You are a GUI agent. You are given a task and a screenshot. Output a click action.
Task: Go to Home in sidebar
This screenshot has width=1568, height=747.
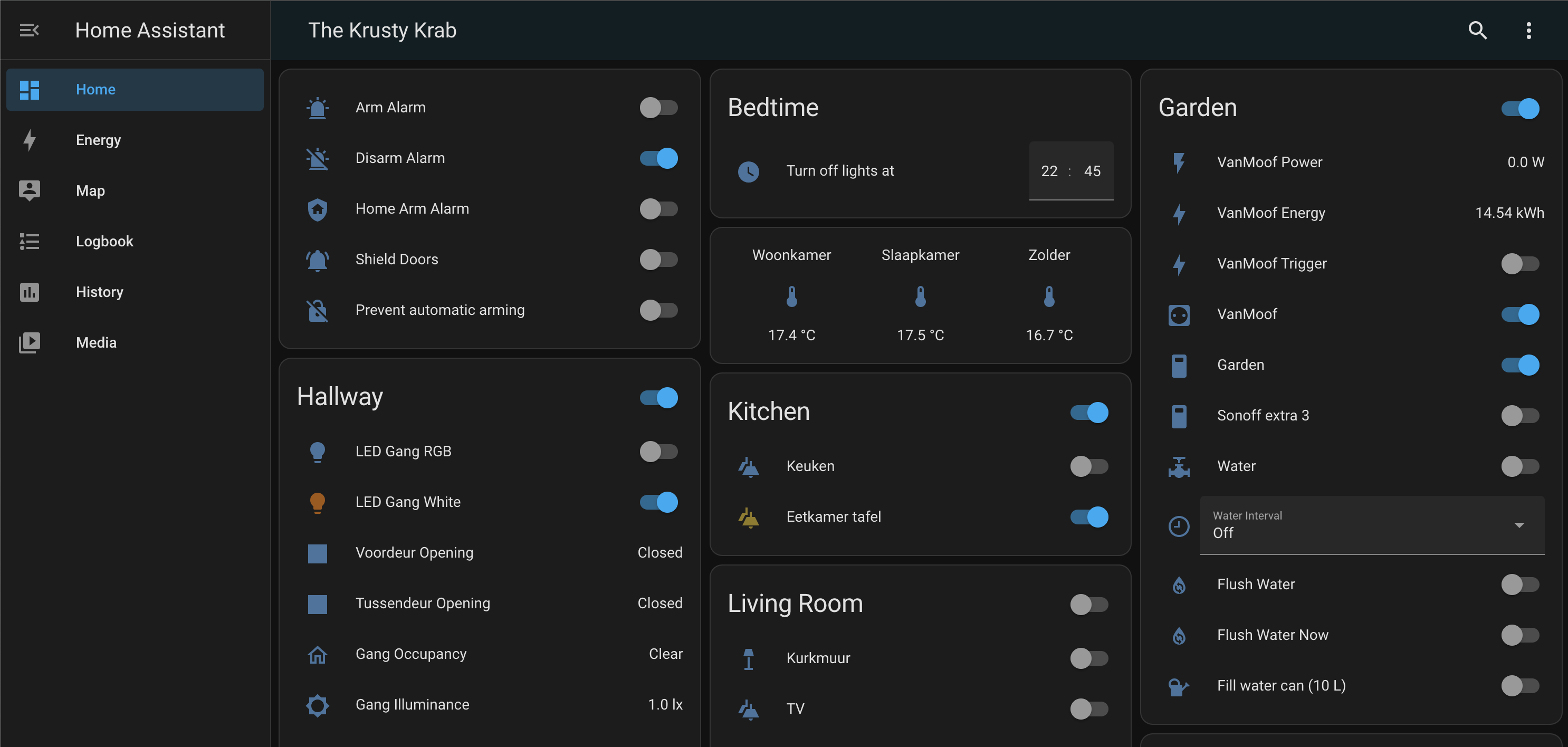[x=135, y=90]
